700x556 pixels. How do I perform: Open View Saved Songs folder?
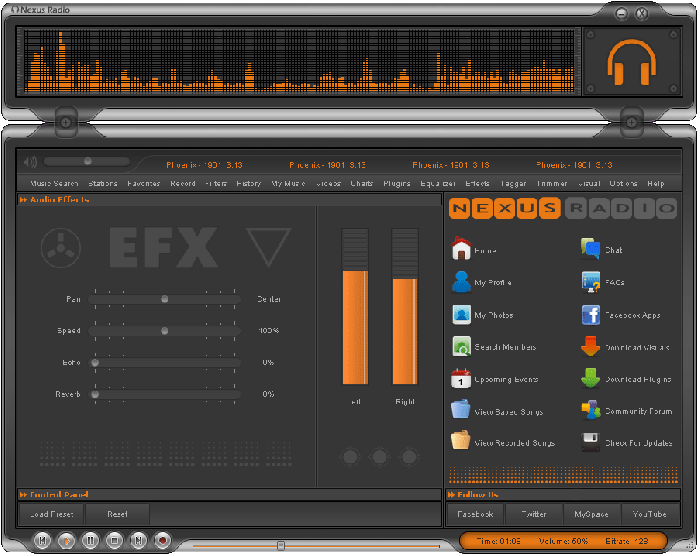(460, 409)
